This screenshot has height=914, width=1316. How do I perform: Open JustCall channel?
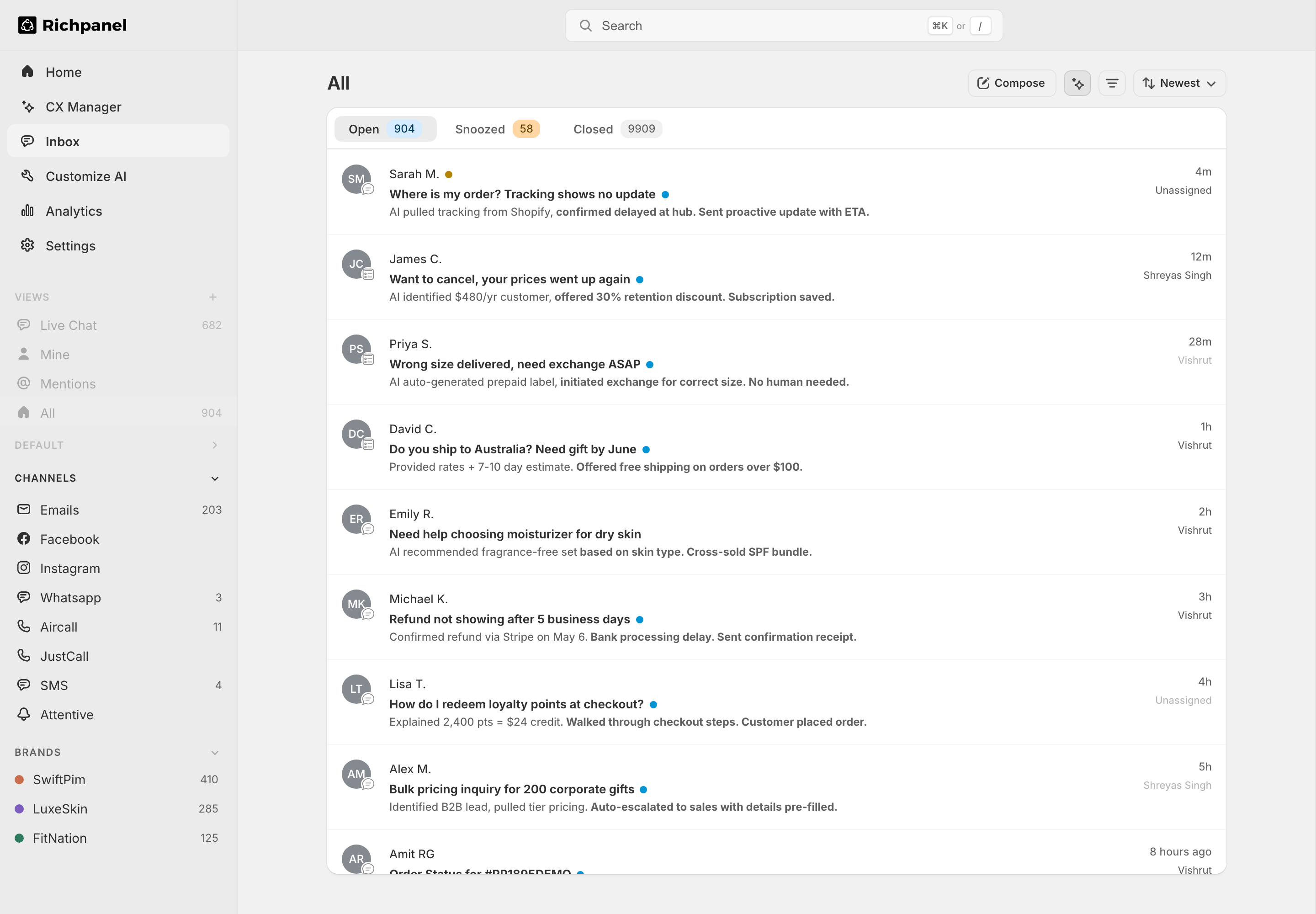coord(118,656)
